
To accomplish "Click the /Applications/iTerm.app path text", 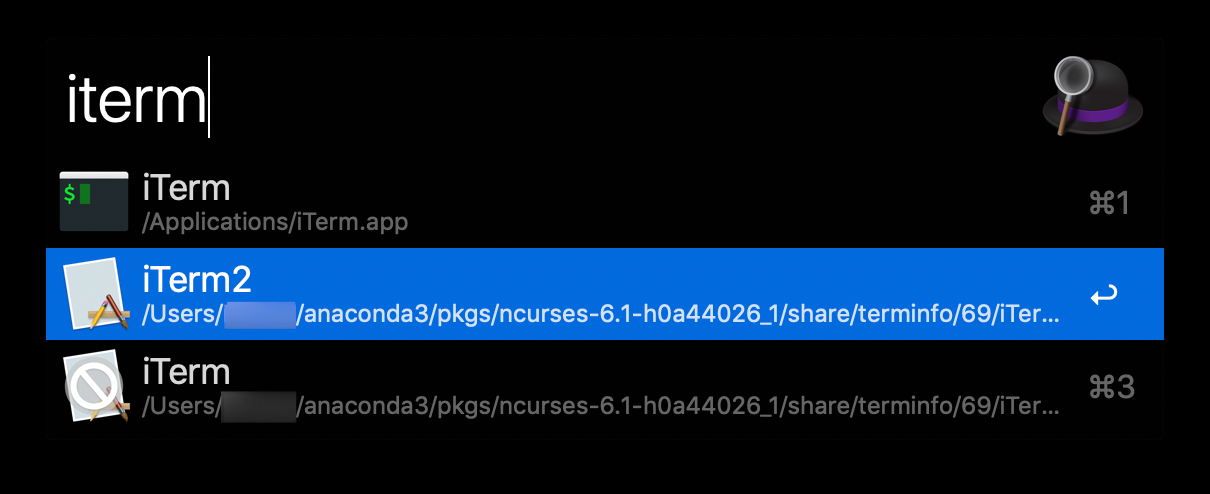I will (275, 222).
